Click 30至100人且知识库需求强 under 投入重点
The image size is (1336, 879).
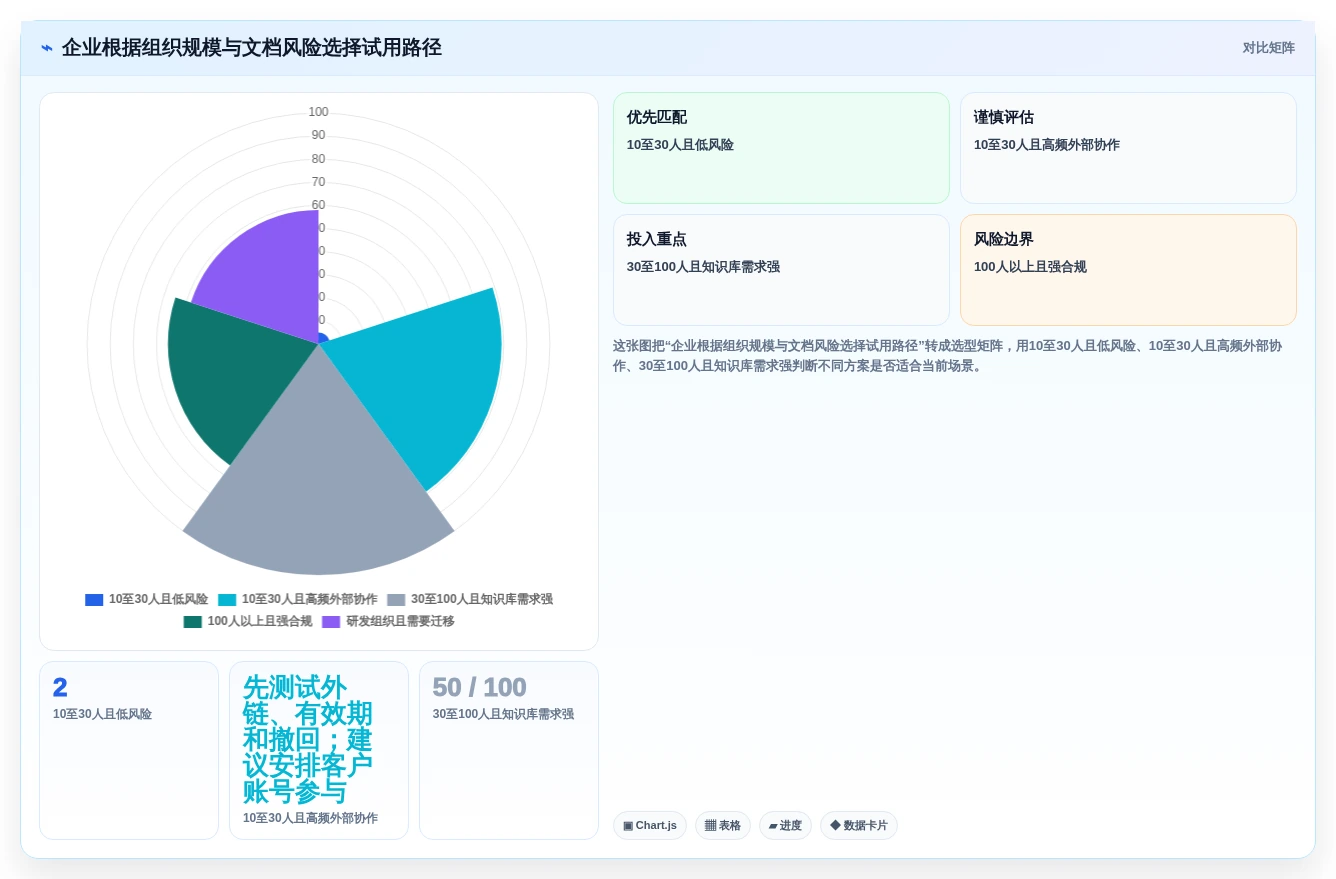tap(703, 267)
